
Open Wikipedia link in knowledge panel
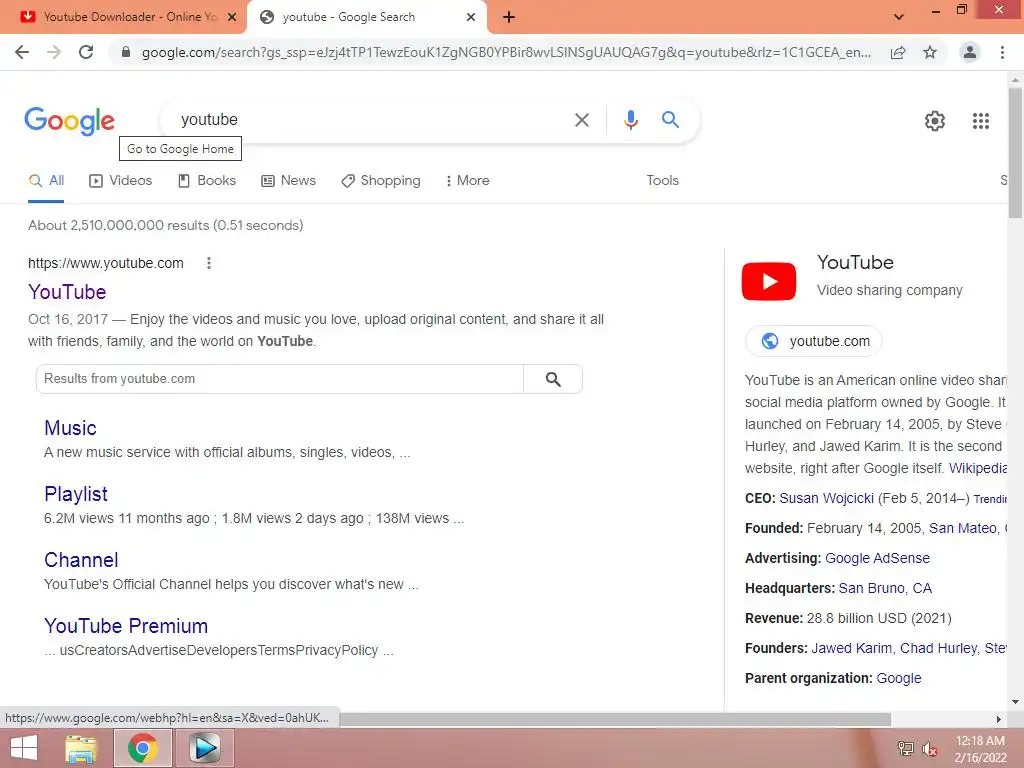pyautogui.click(x=978, y=468)
